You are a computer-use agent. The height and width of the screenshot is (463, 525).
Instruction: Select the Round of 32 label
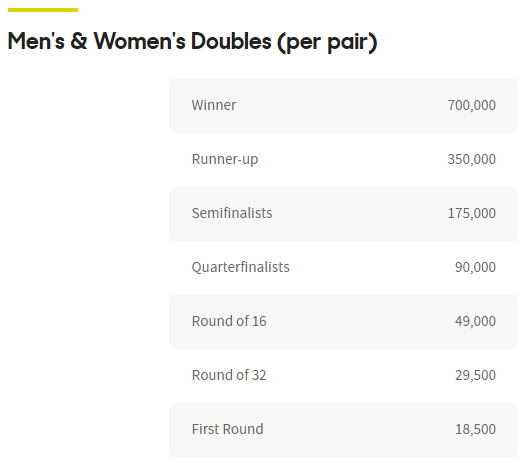tap(229, 375)
